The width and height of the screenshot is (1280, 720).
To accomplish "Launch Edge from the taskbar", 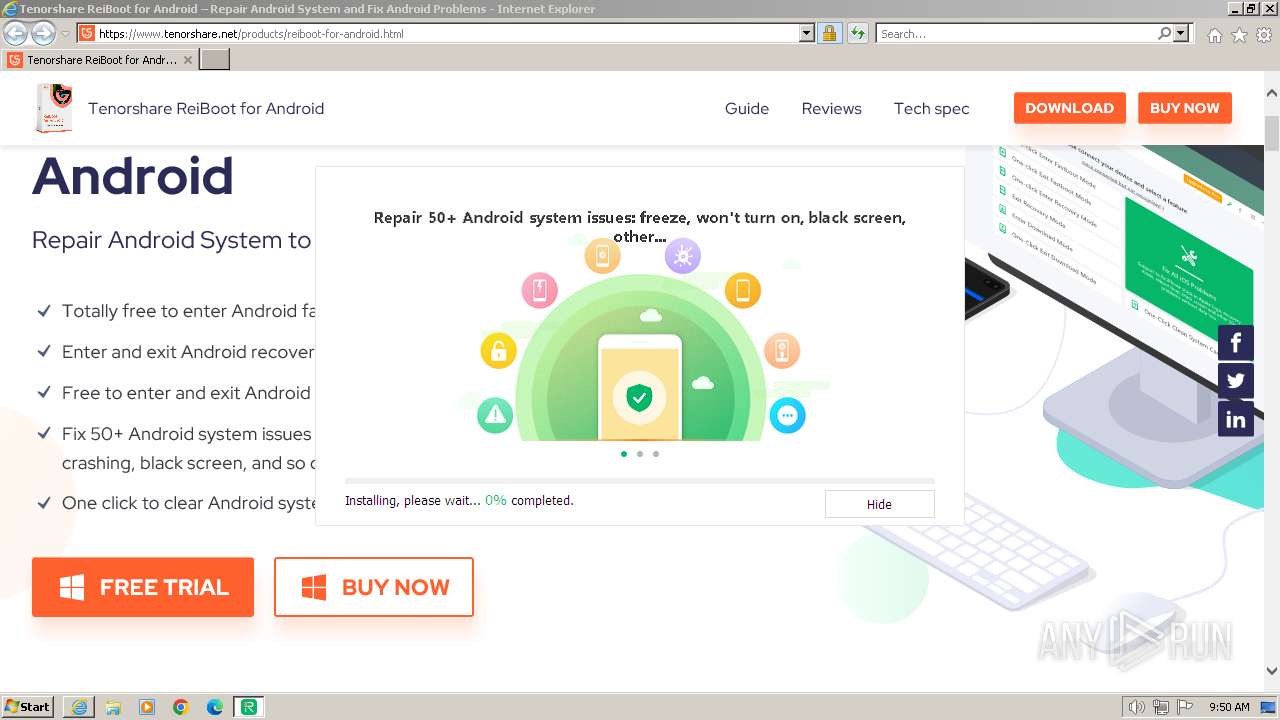I will [x=215, y=707].
